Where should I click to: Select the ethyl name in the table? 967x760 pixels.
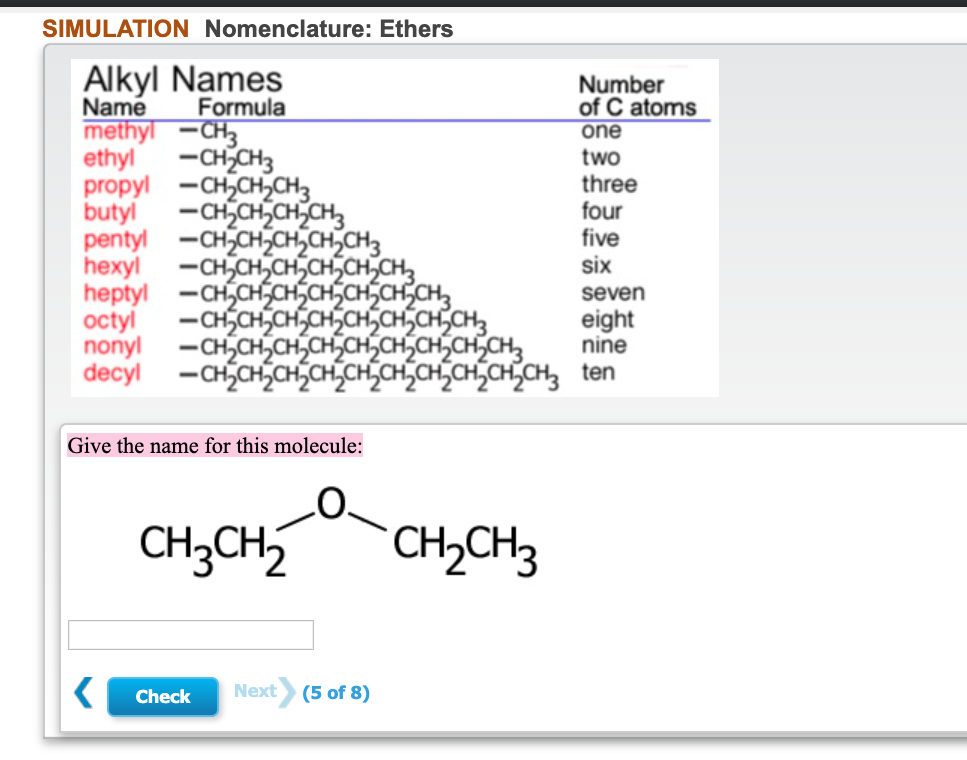tap(103, 157)
